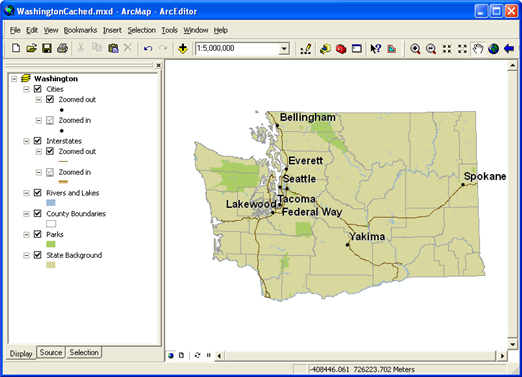Image resolution: width=522 pixels, height=377 pixels.
Task: Click the Save floppy disk icon
Action: [x=47, y=49]
